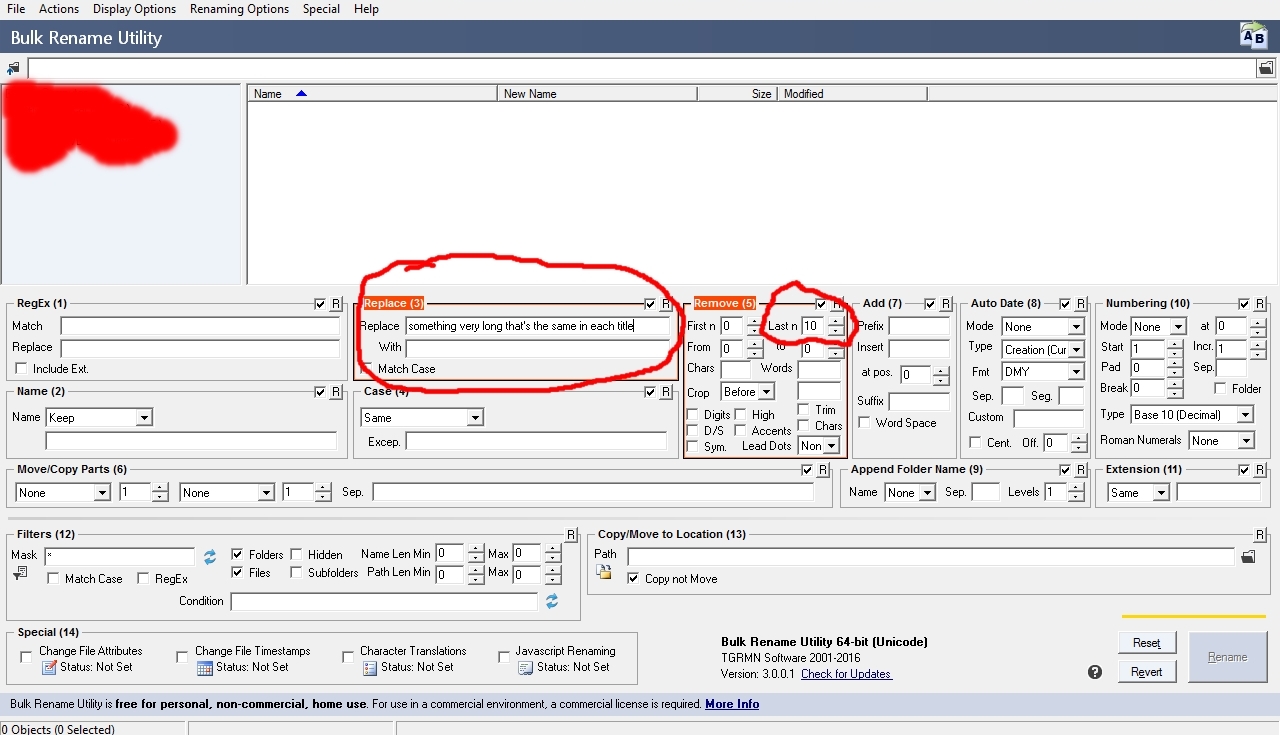Click the Mask filter input field
1280x735 pixels.
point(119,556)
